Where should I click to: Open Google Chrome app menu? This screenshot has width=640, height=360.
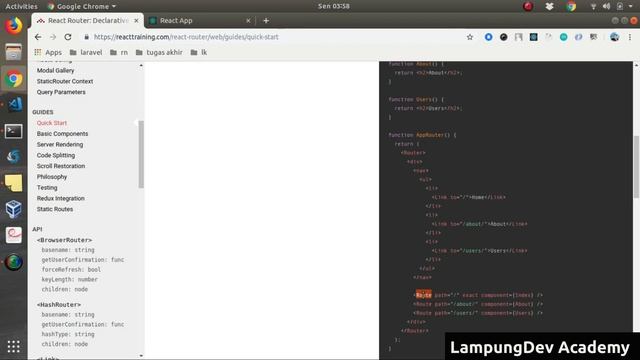click(x=82, y=6)
